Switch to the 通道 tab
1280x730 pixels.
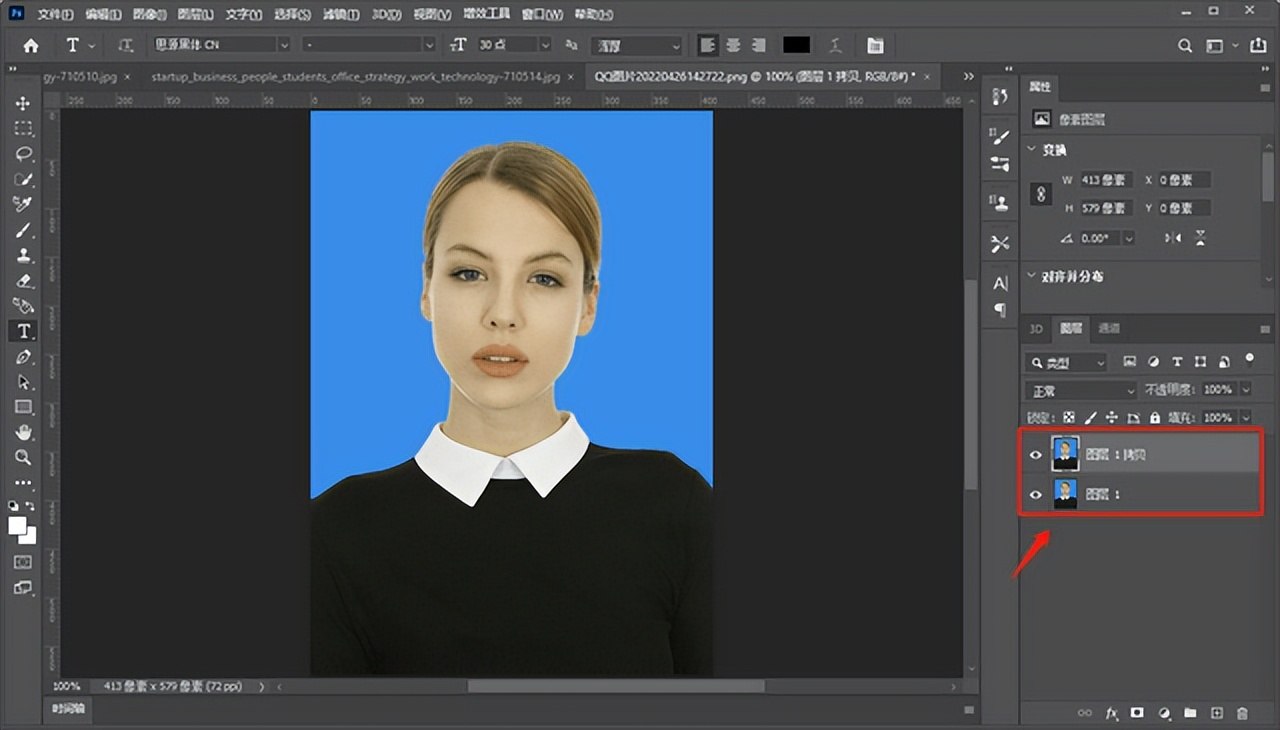tap(1109, 328)
